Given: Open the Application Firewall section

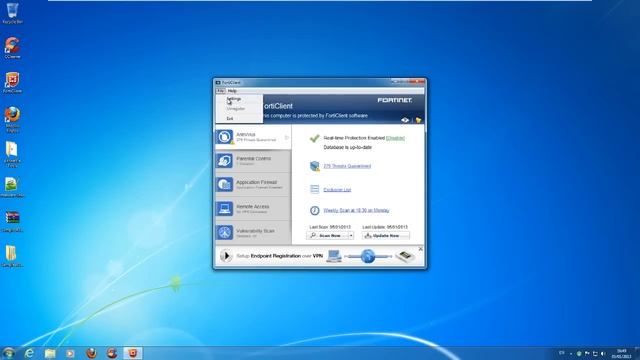Looking at the screenshot, I should click(253, 184).
